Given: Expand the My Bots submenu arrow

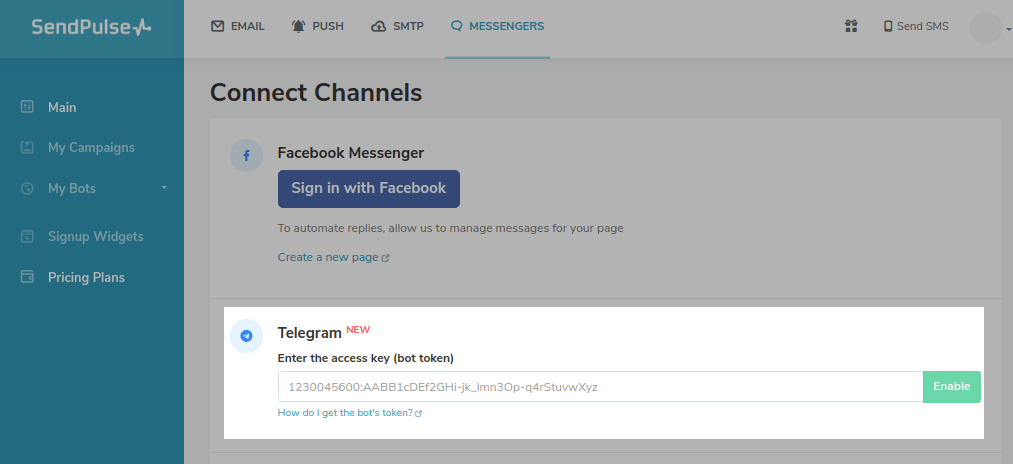Looking at the screenshot, I should pyautogui.click(x=164, y=187).
